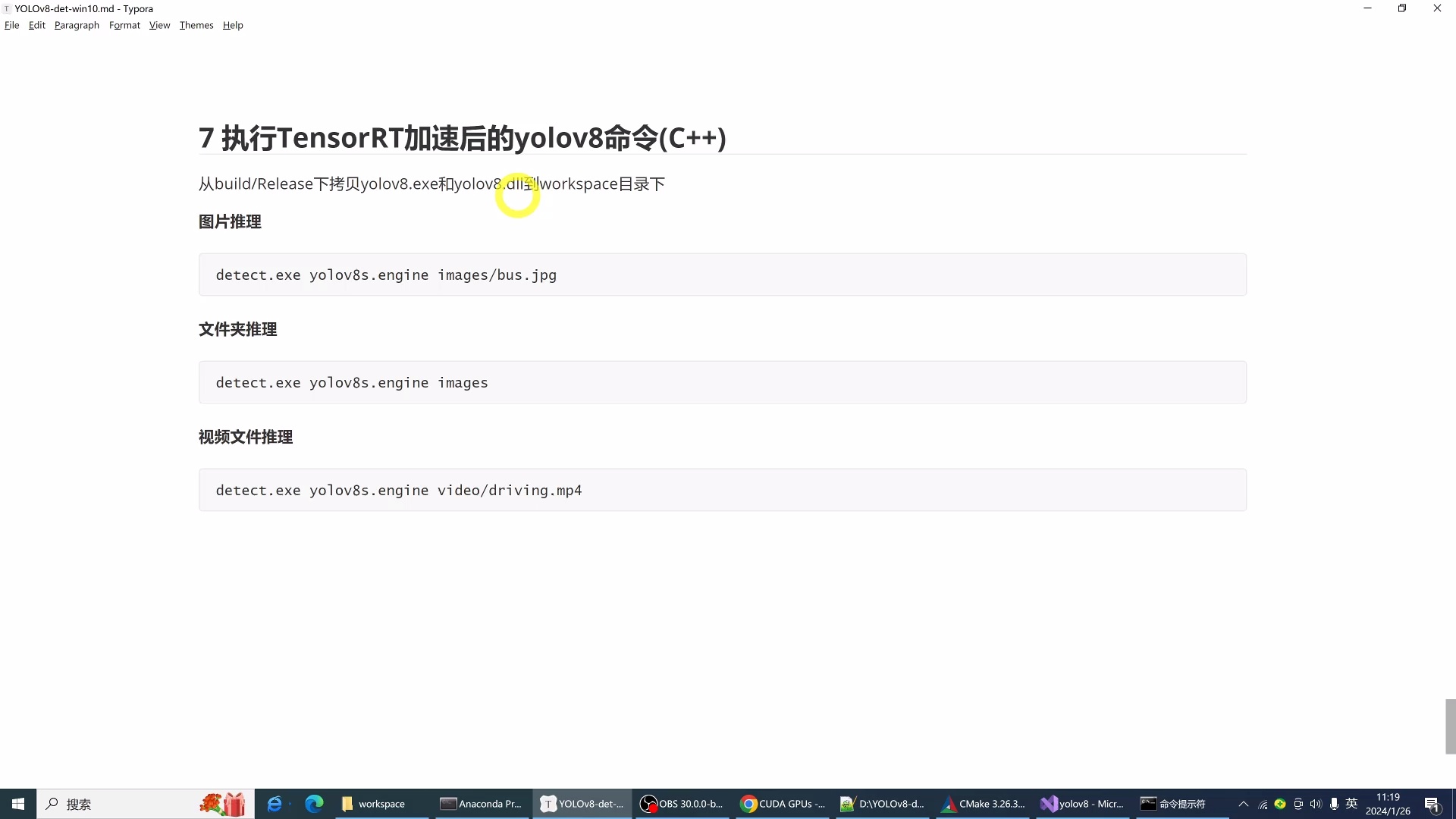Viewport: 1456px width, 819px height.
Task: Click the microphone icon in system tray
Action: tap(1334, 804)
